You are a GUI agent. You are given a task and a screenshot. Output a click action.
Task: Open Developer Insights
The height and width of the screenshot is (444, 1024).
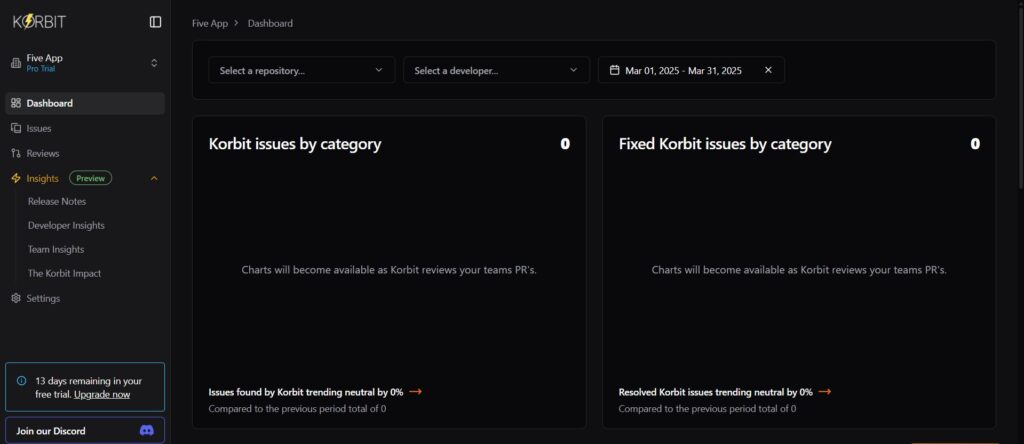tap(66, 225)
